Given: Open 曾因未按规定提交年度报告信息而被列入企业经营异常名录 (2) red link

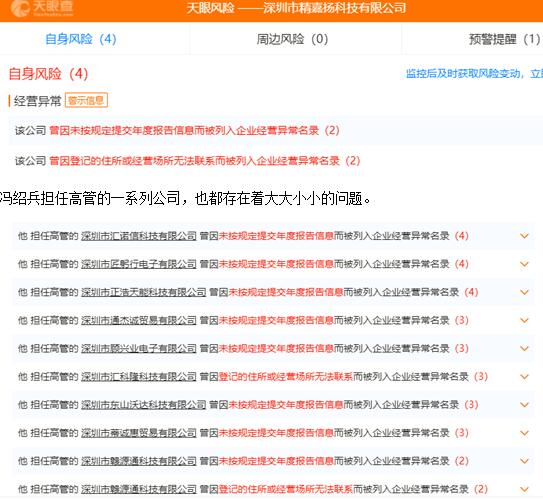Looking at the screenshot, I should 194,131.
